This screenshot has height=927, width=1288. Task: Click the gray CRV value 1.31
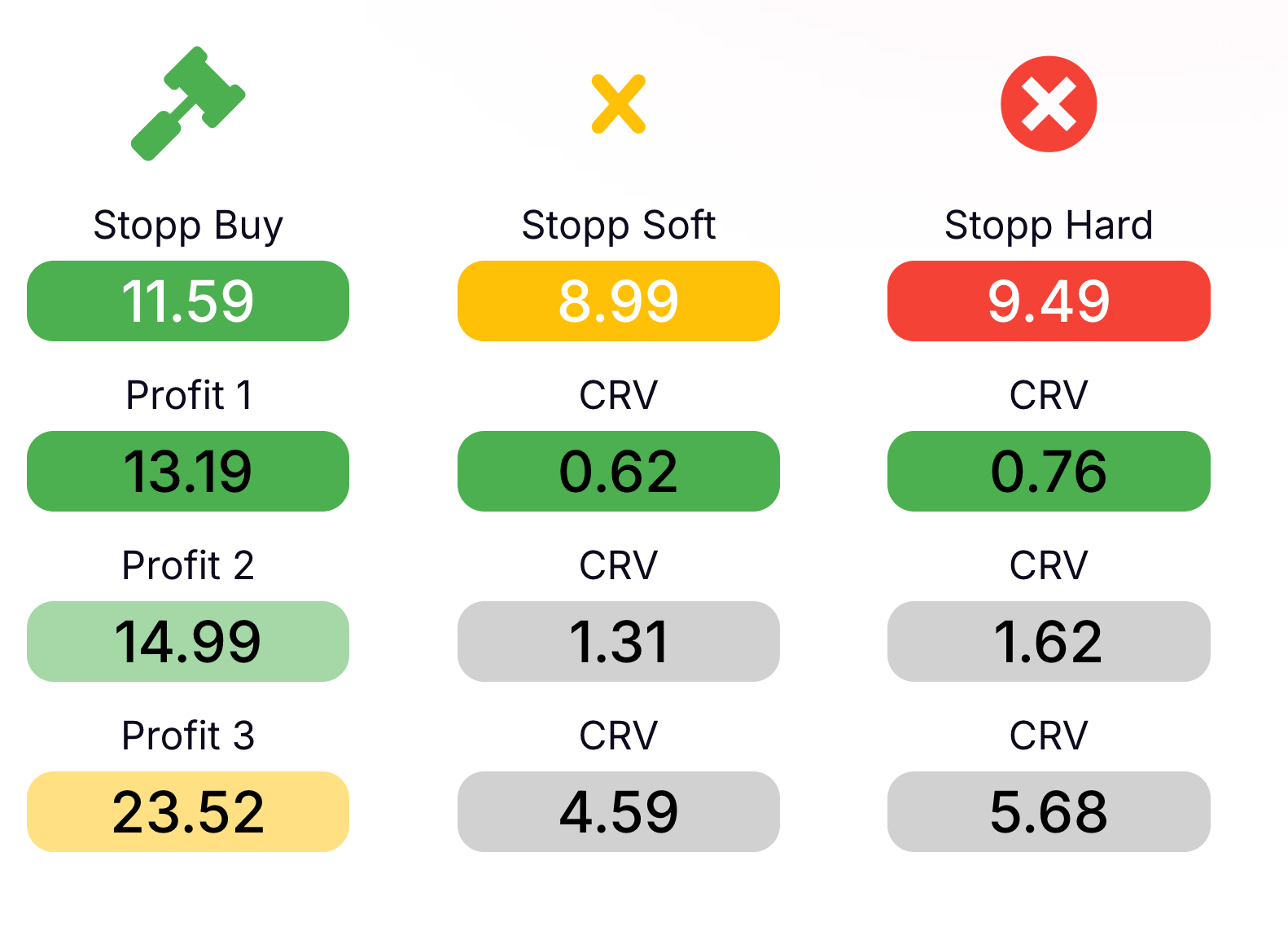click(x=619, y=641)
